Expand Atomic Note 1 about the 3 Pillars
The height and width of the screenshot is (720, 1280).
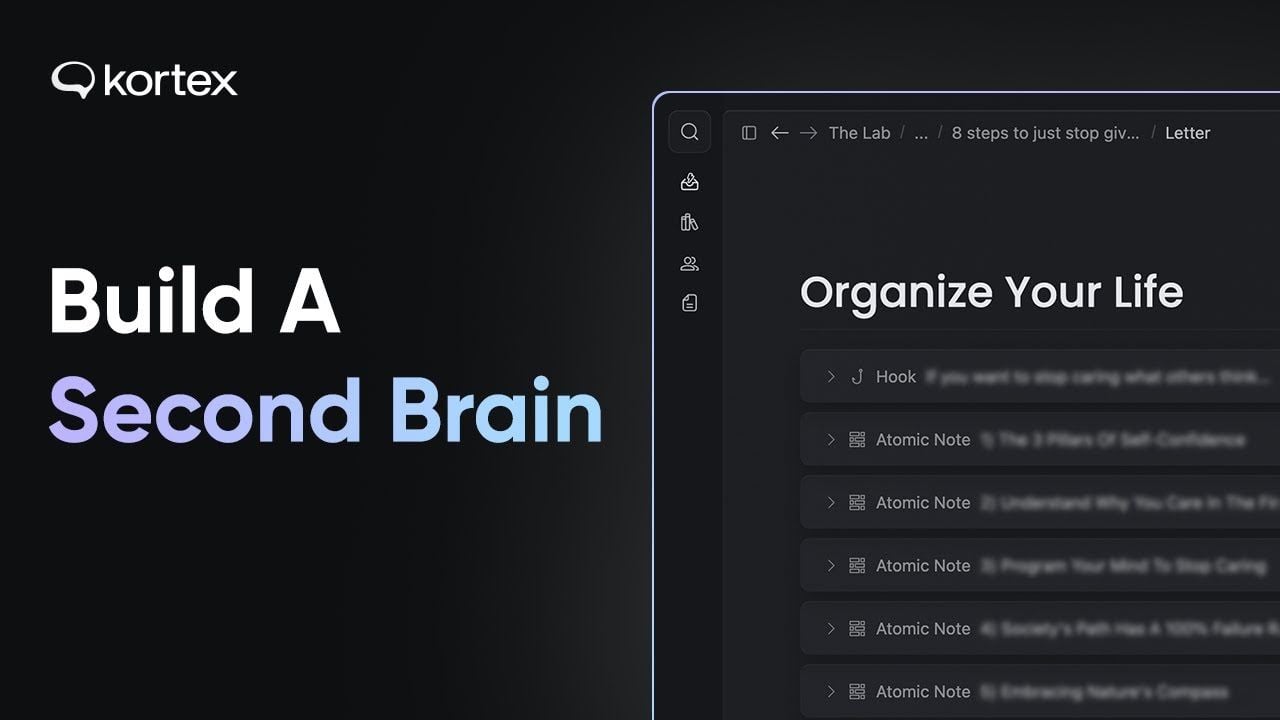pyautogui.click(x=830, y=439)
